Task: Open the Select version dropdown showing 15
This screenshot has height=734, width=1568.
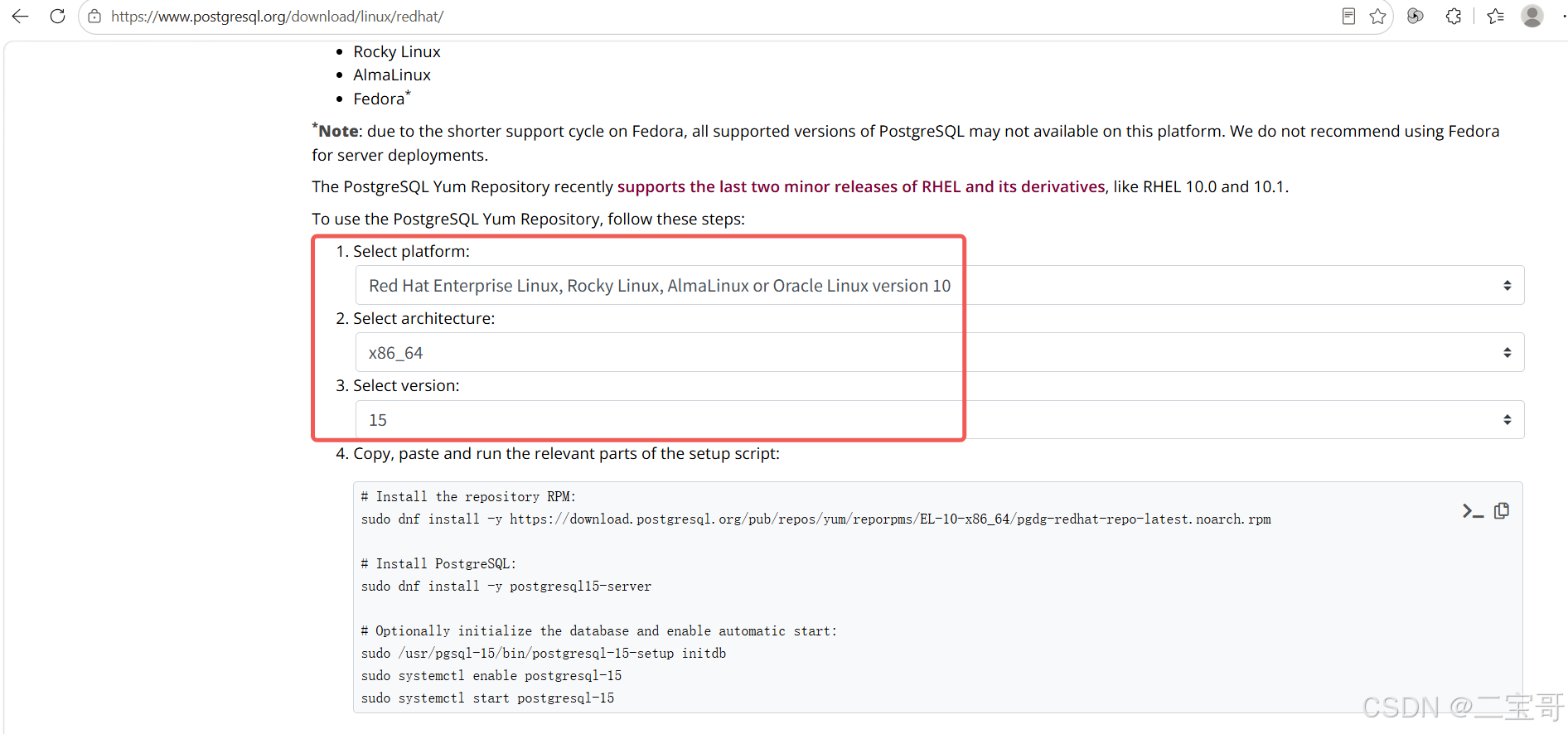Action: [x=940, y=419]
